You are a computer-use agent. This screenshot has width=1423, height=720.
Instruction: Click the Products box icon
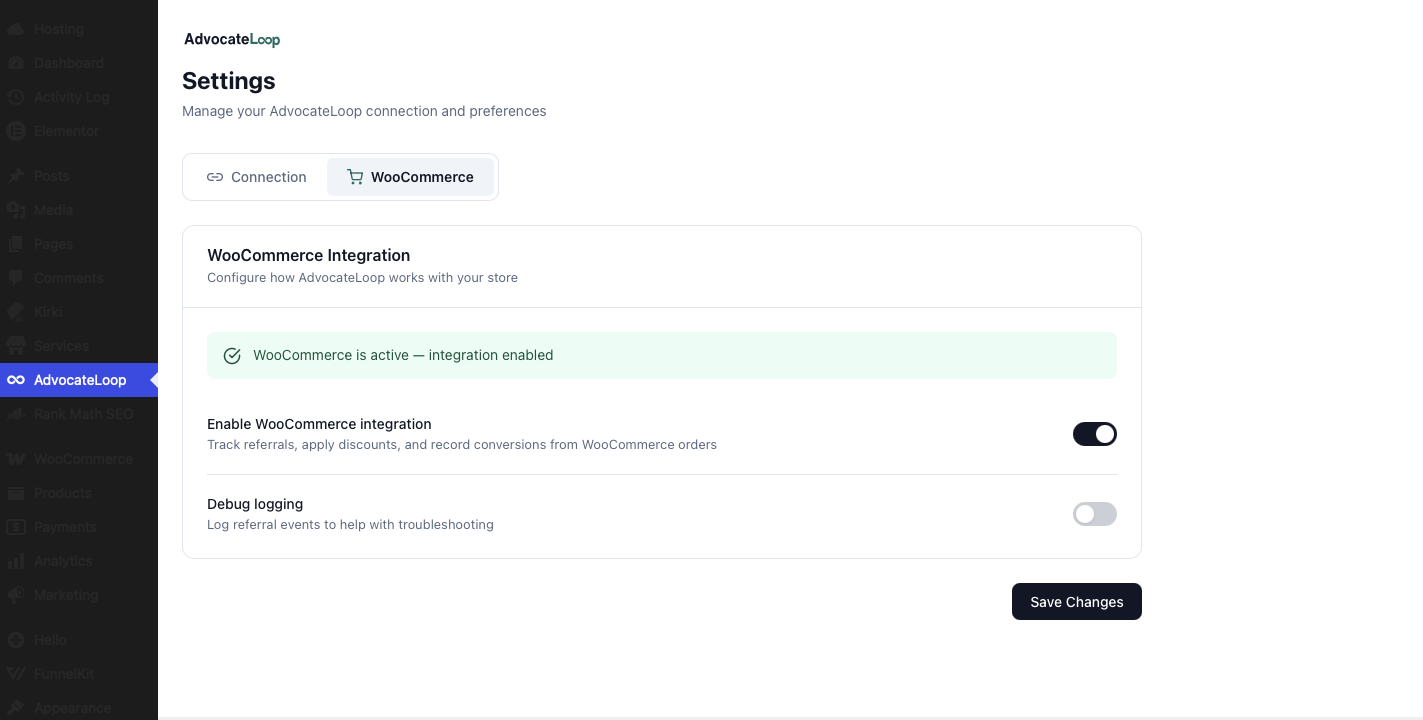(x=16, y=493)
